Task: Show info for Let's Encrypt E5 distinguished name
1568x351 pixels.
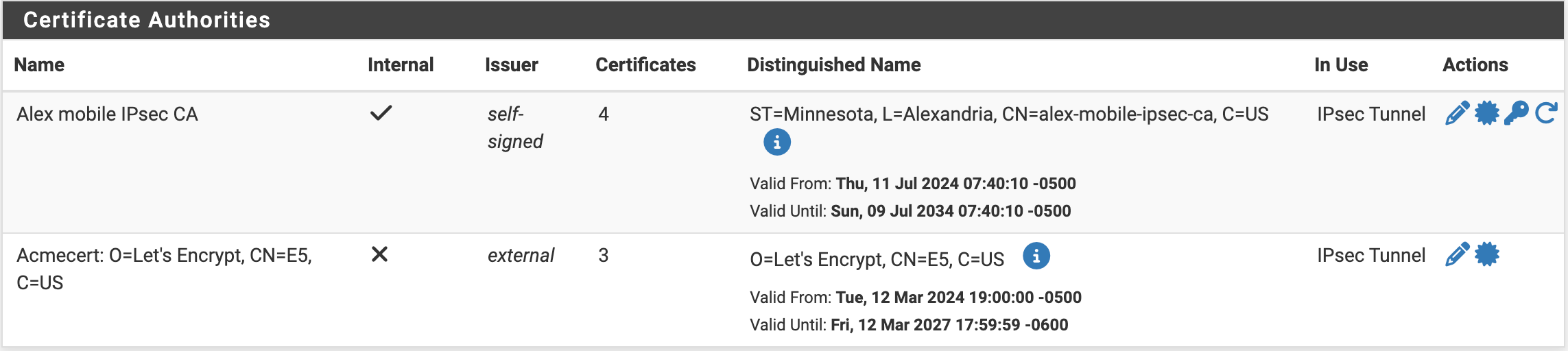Action: [1036, 256]
